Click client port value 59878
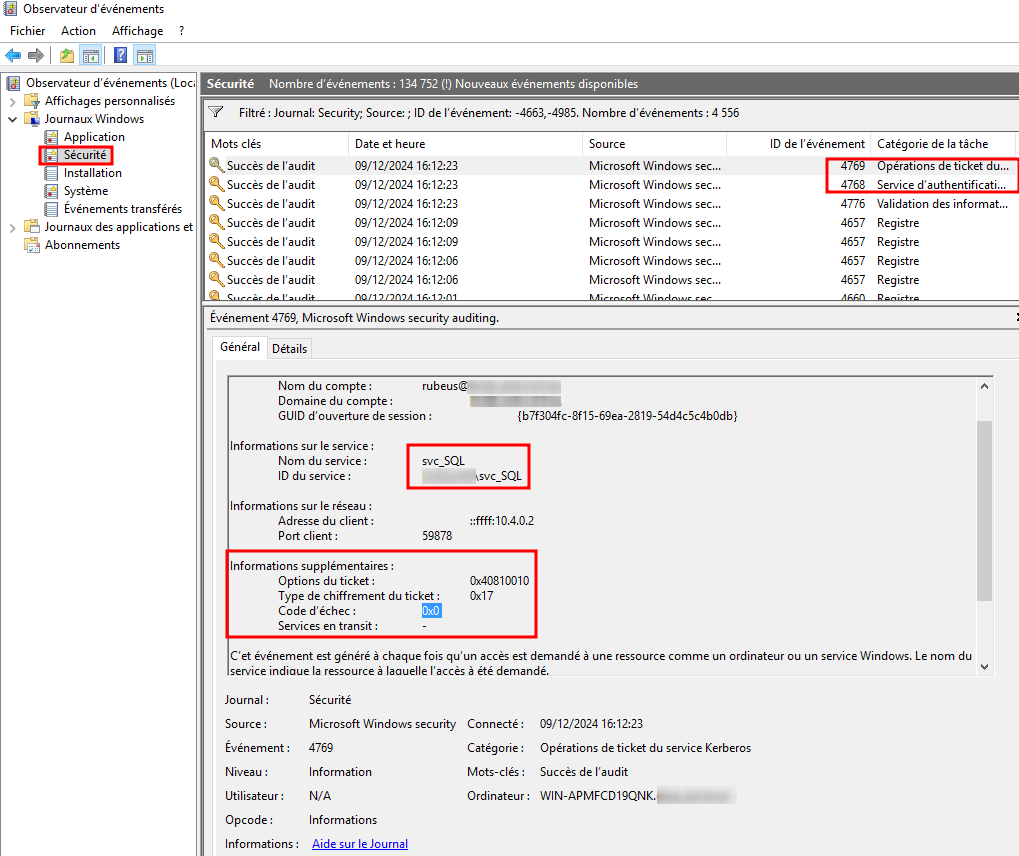 [x=437, y=536]
